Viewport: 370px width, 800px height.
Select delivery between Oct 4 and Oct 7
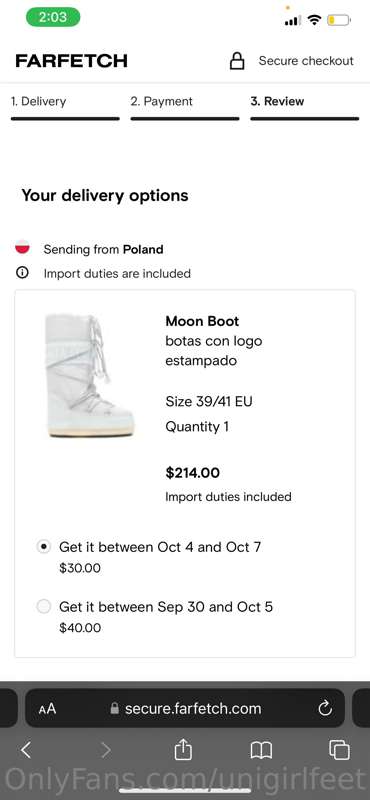click(44, 547)
